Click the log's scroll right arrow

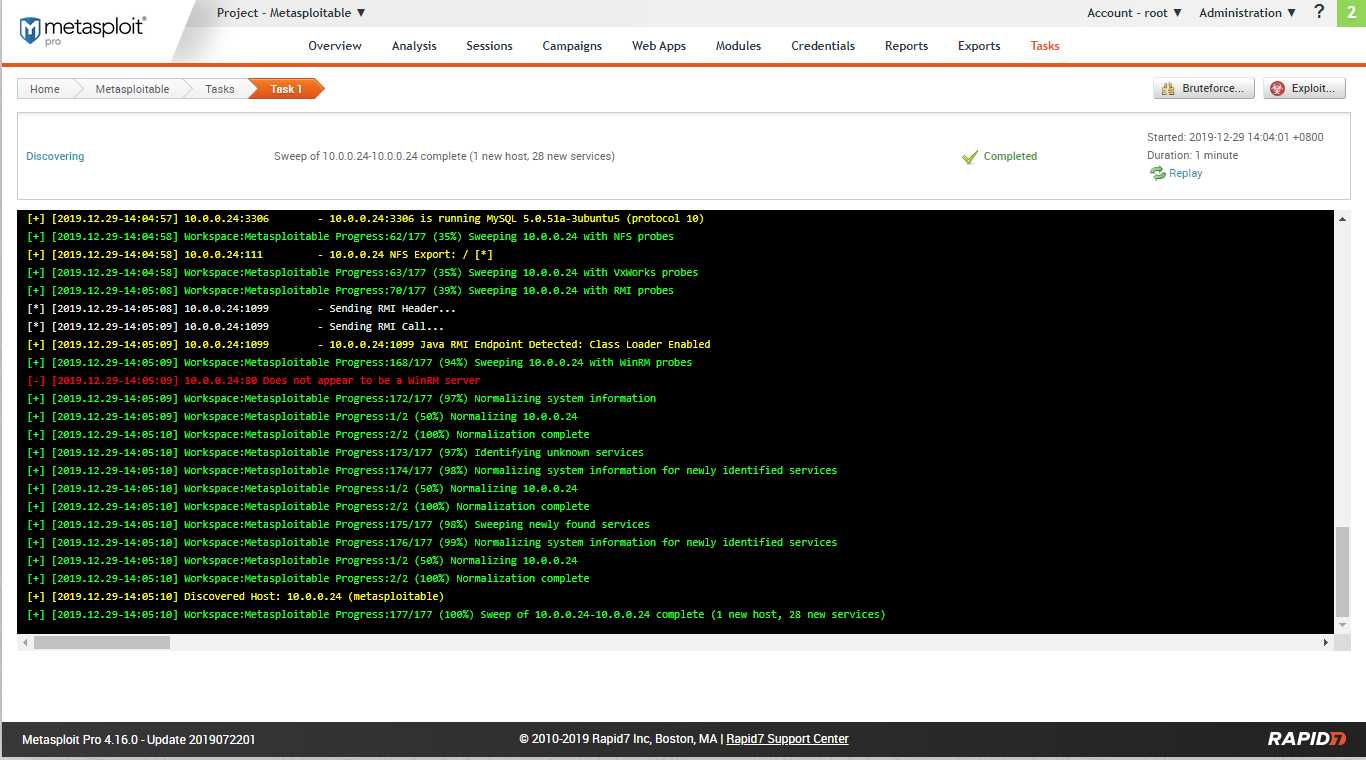(1326, 643)
